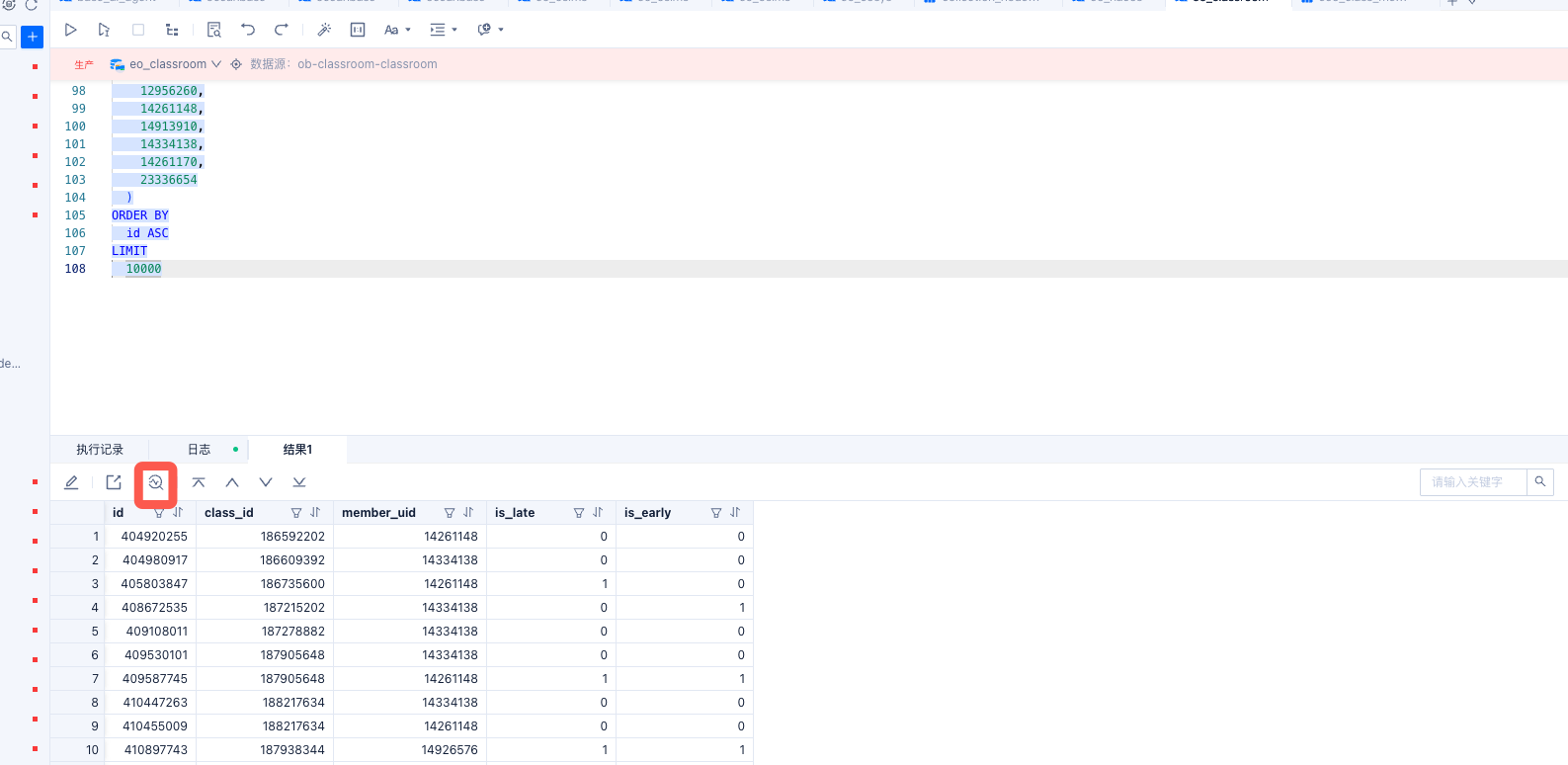This screenshot has width=1568, height=765.
Task: Click the magic wand format SQL icon
Action: [324, 30]
